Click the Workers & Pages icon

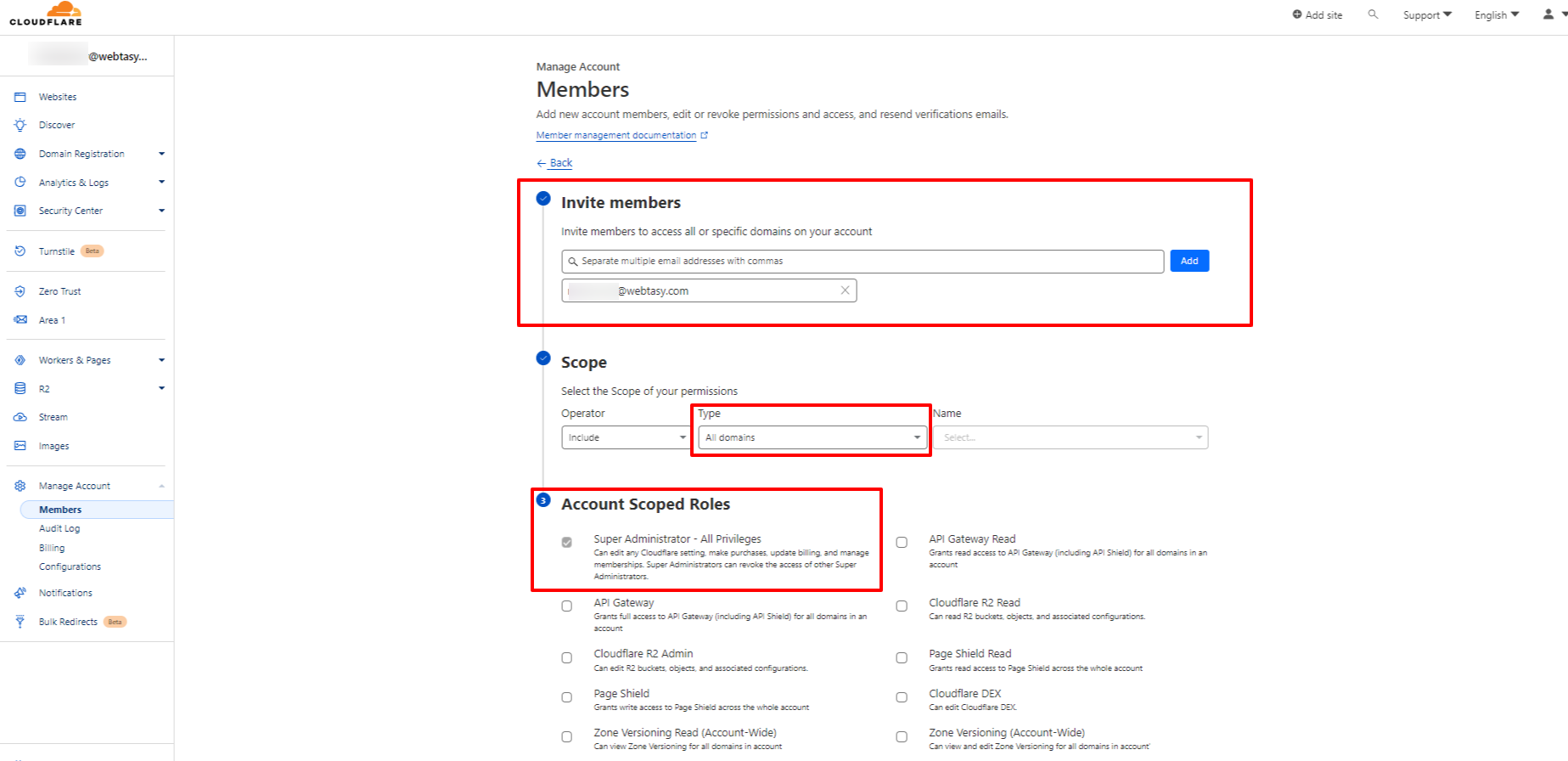point(20,360)
